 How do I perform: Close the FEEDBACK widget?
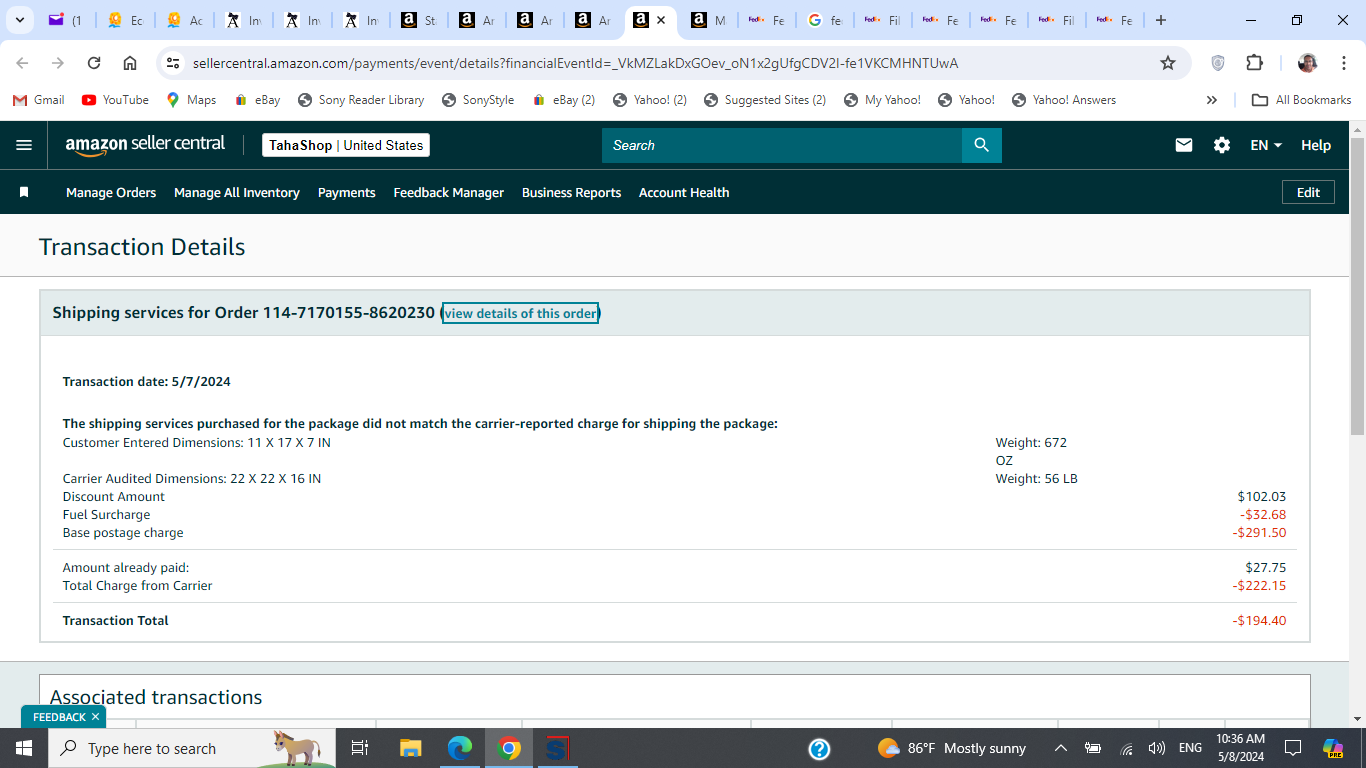pyautogui.click(x=96, y=717)
